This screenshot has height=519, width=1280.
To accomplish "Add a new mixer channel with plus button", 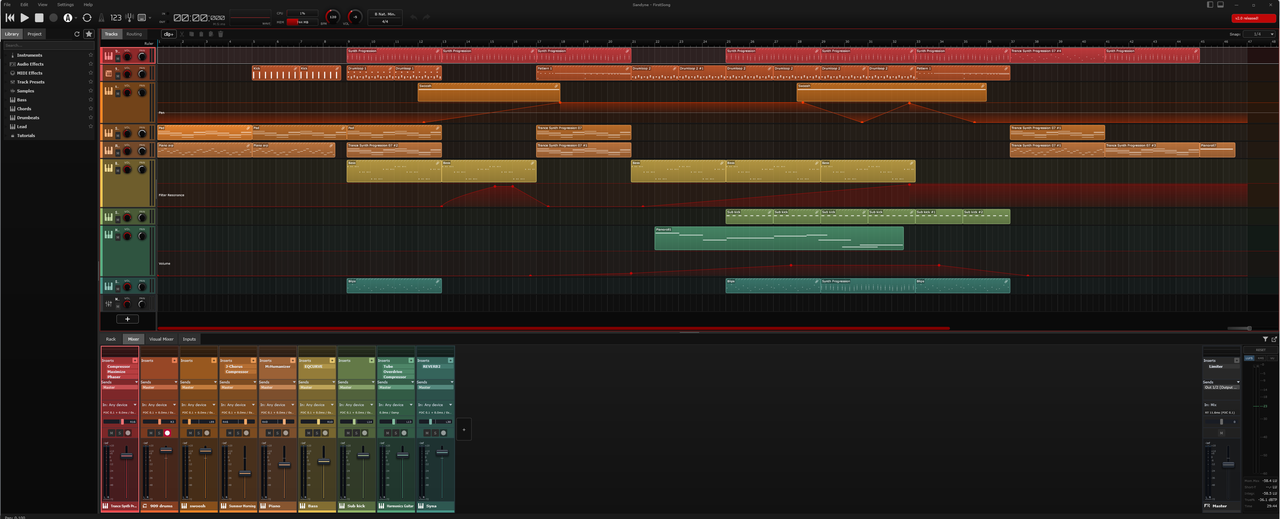I will click(463, 429).
